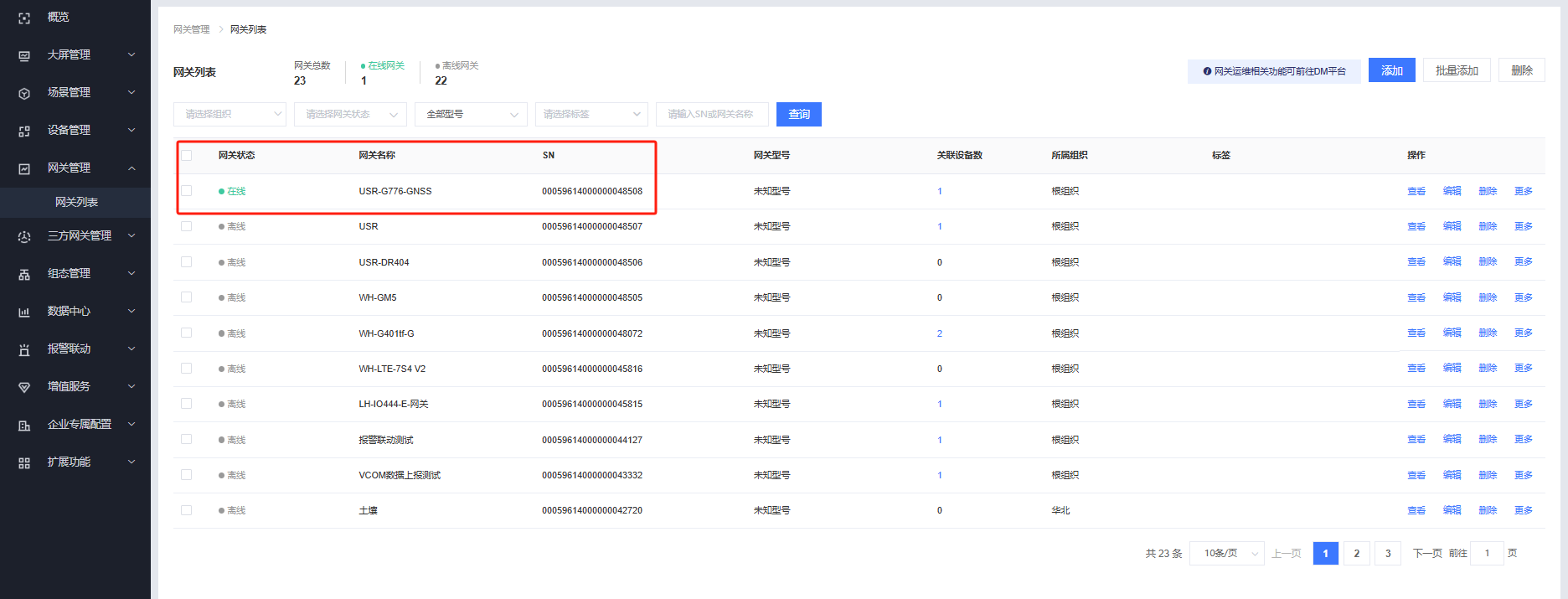Click the 设备管理 sidebar icon
Viewport: 1568px width, 599px height.
click(24, 131)
